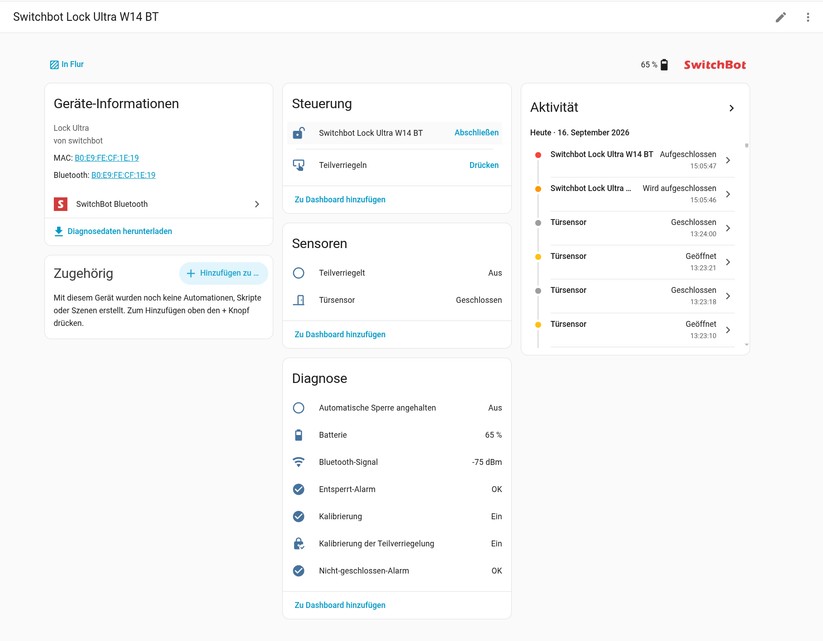The width and height of the screenshot is (823, 641).
Task: Click Kalibrierung der Teilverriegelung Ein value
Action: point(497,543)
